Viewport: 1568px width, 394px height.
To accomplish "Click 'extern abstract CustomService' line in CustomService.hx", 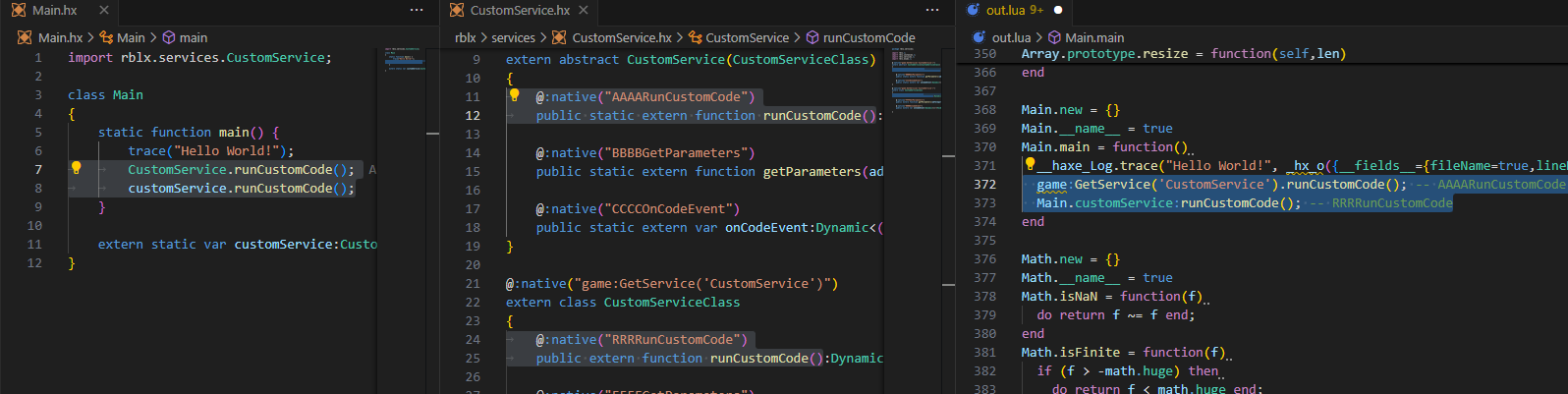I will point(691,59).
